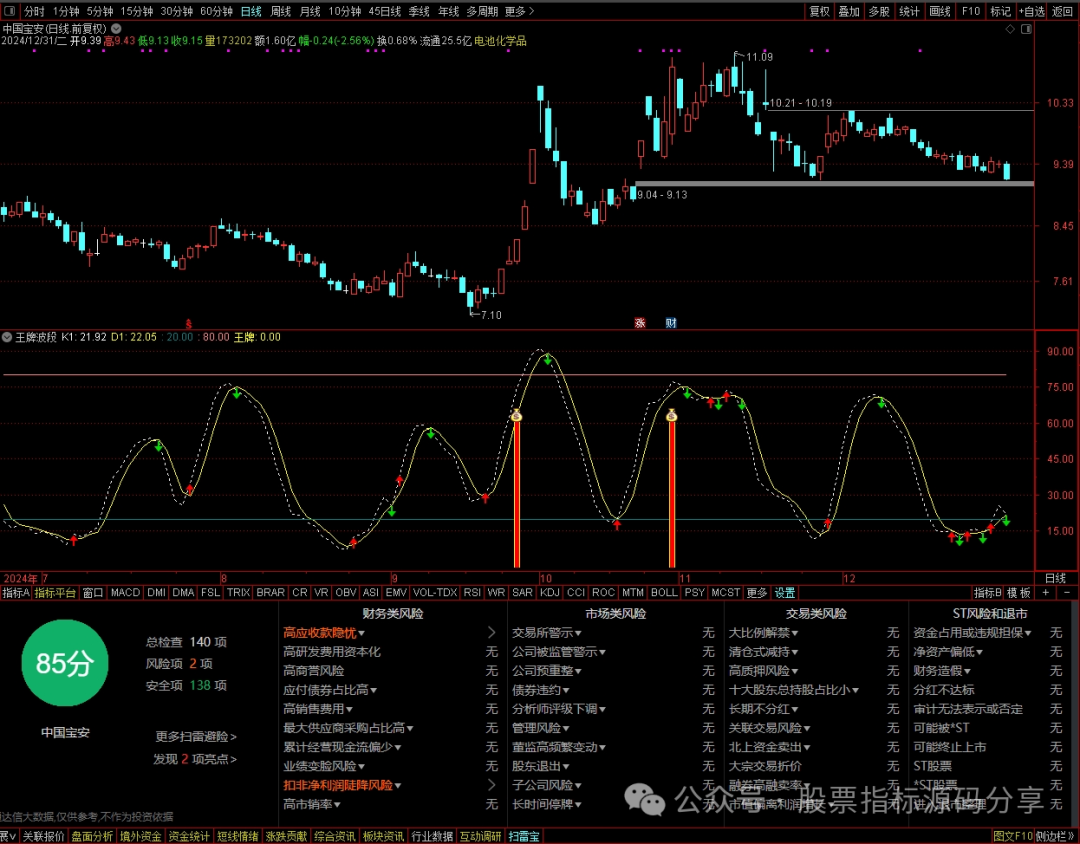Select the 60分钟 period tab
1080x844 pixels.
tap(216, 11)
